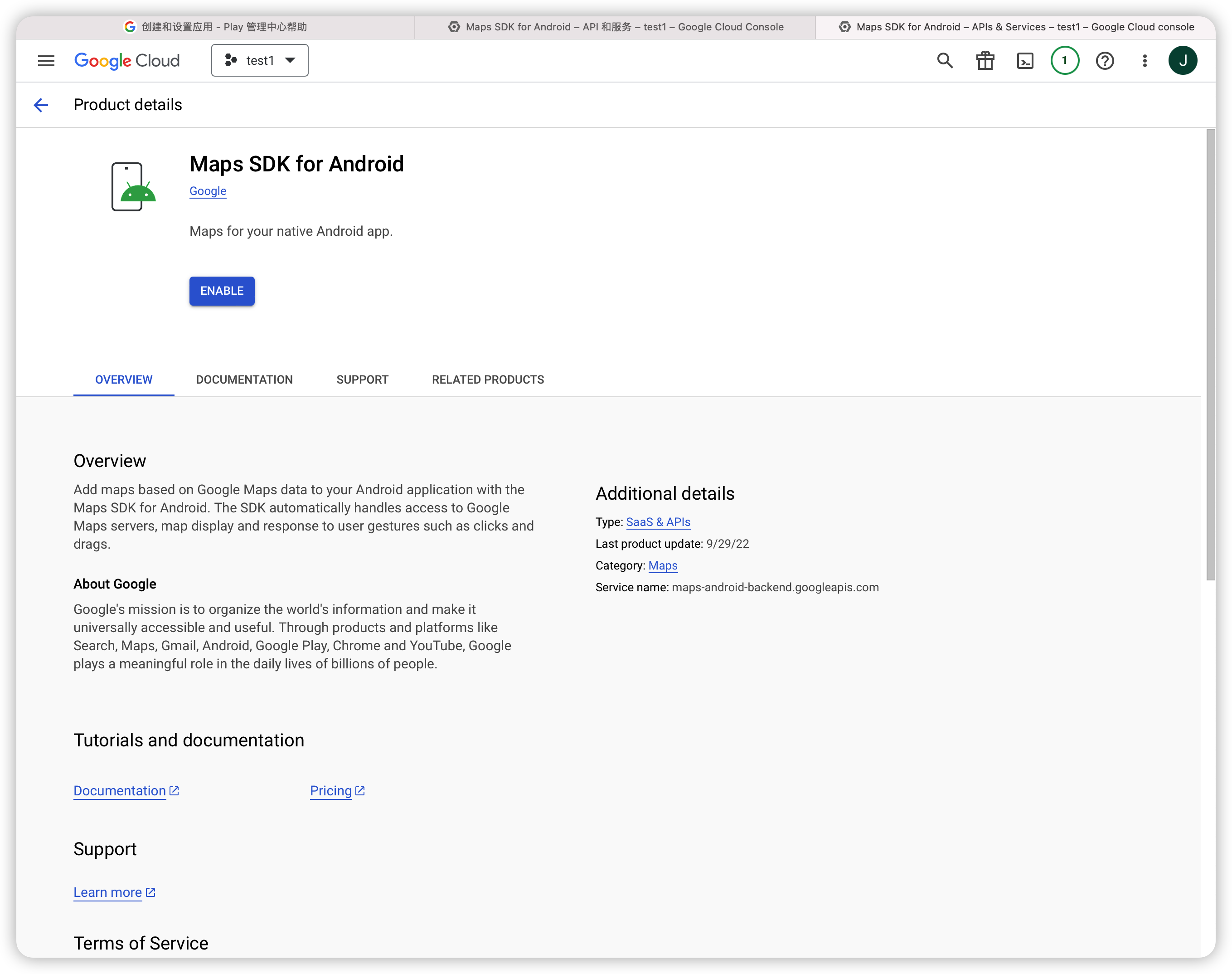The width and height of the screenshot is (1232, 974).
Task: Open the three-dot settings menu
Action: [1144, 60]
